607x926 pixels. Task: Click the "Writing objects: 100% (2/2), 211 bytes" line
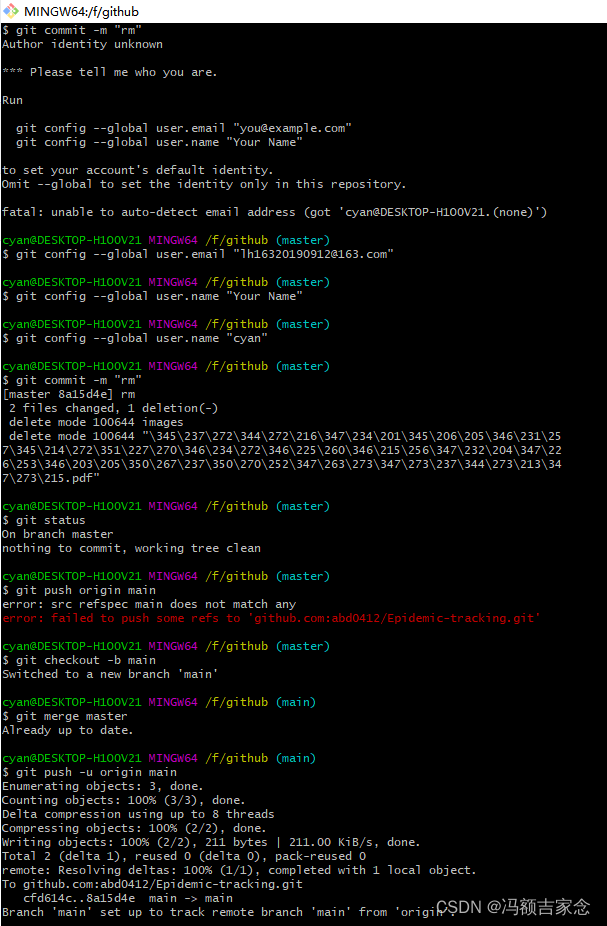tap(211, 842)
